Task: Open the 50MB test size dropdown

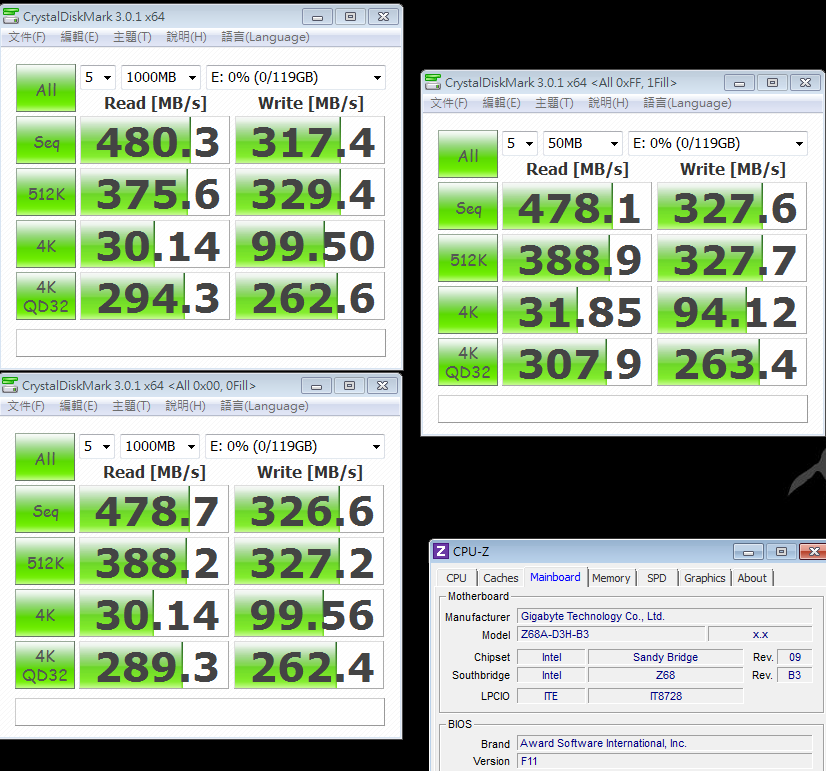Action: 583,143
